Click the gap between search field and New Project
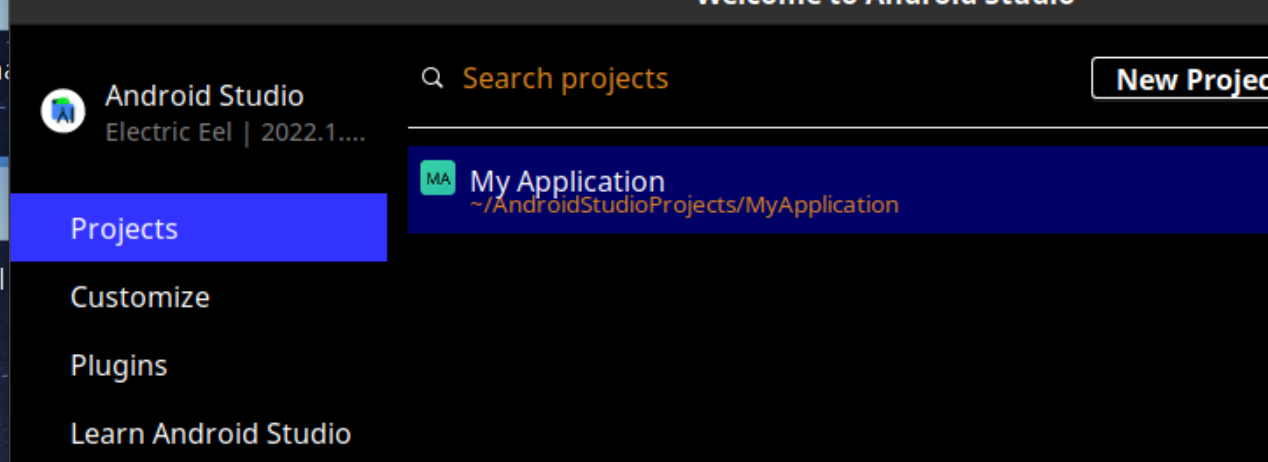This screenshot has width=1268, height=462. 880,78
